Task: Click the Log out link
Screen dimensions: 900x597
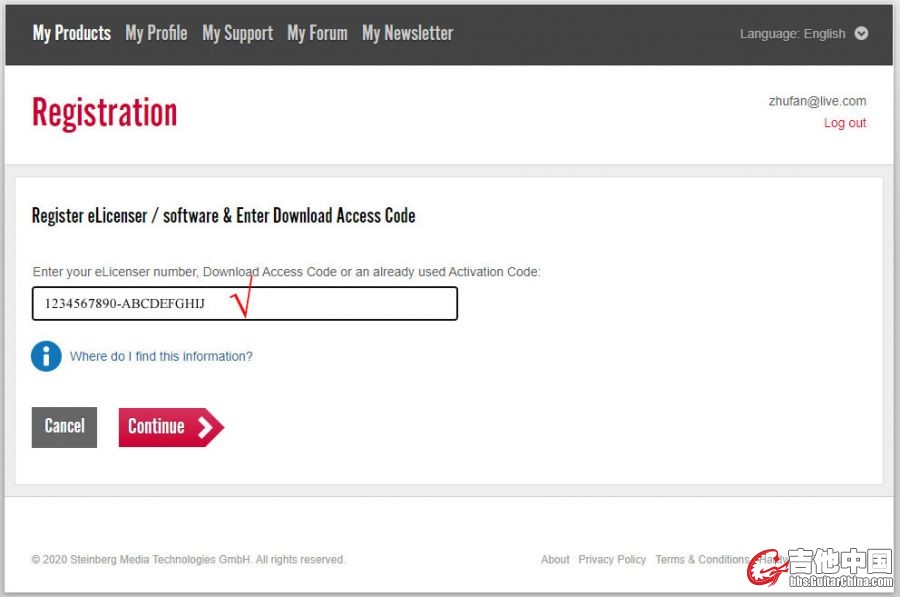Action: click(845, 123)
